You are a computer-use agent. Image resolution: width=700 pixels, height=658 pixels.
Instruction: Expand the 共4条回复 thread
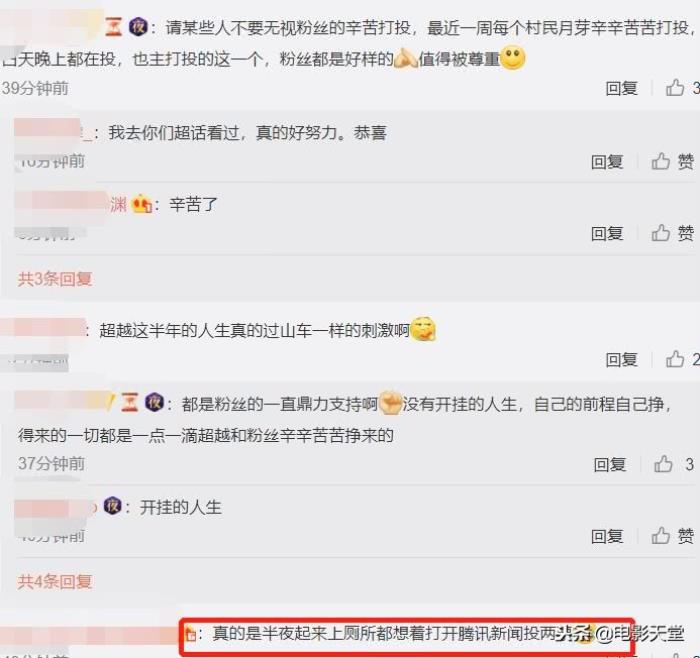55,581
